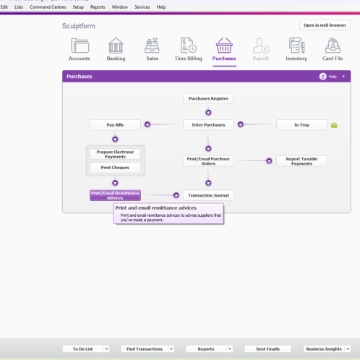Screen dimensions: 360x360
Task: Click the Pay Bills button
Action: point(115,125)
